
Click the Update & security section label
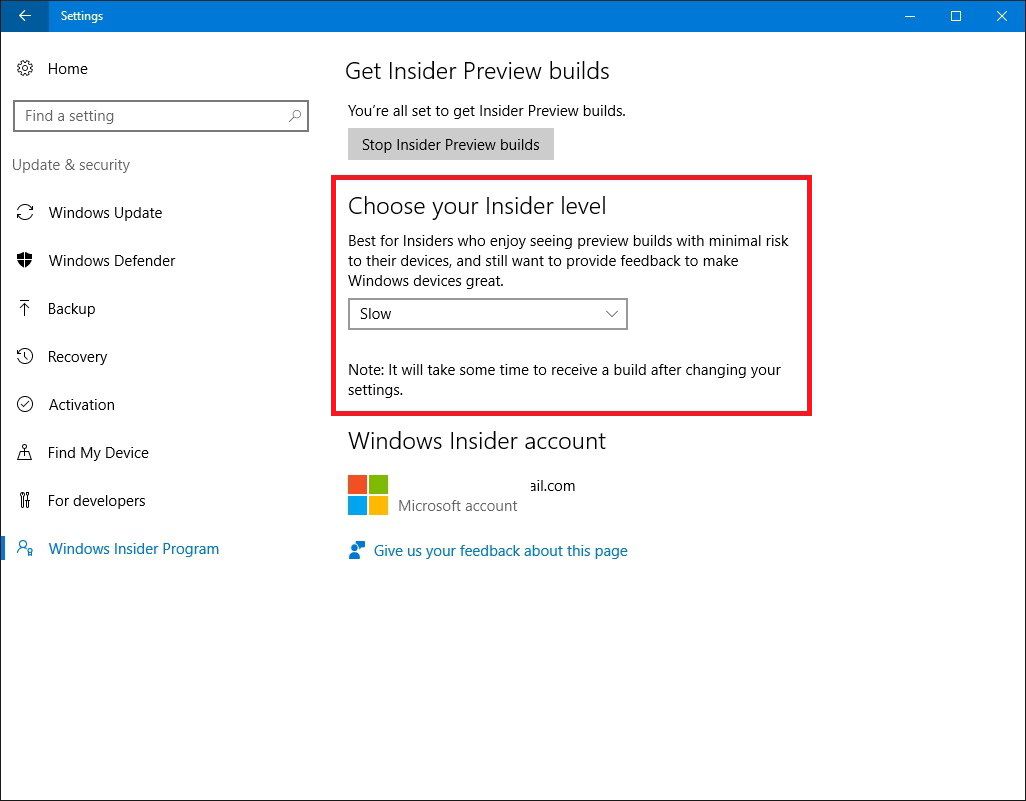point(71,165)
